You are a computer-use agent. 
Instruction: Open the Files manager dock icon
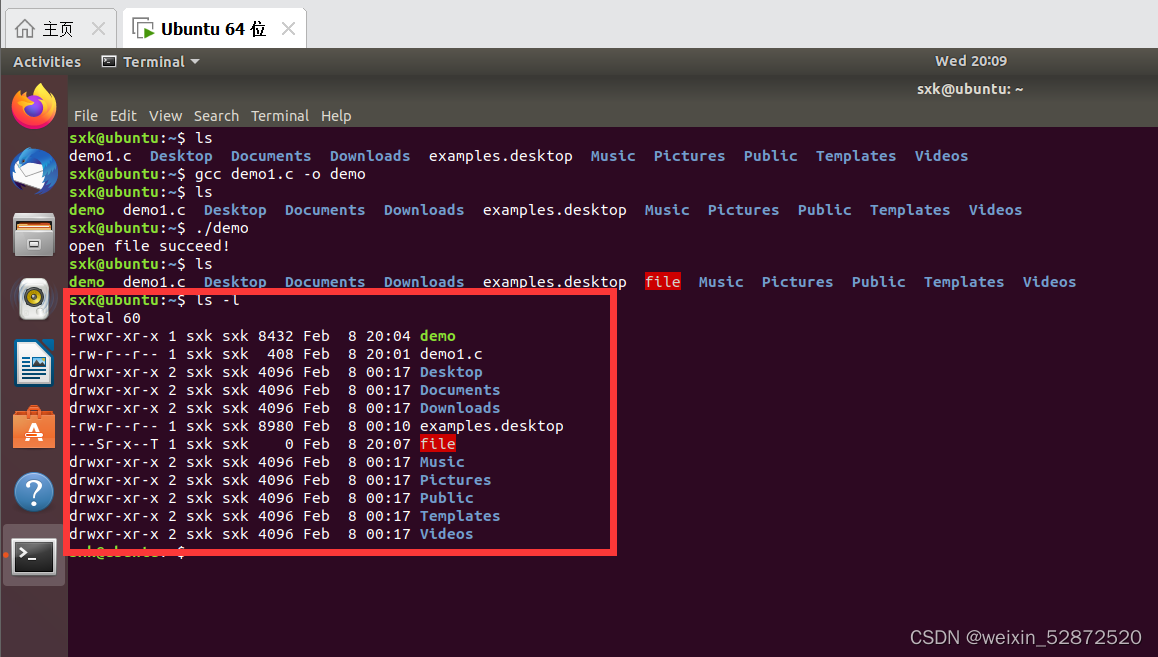34,235
